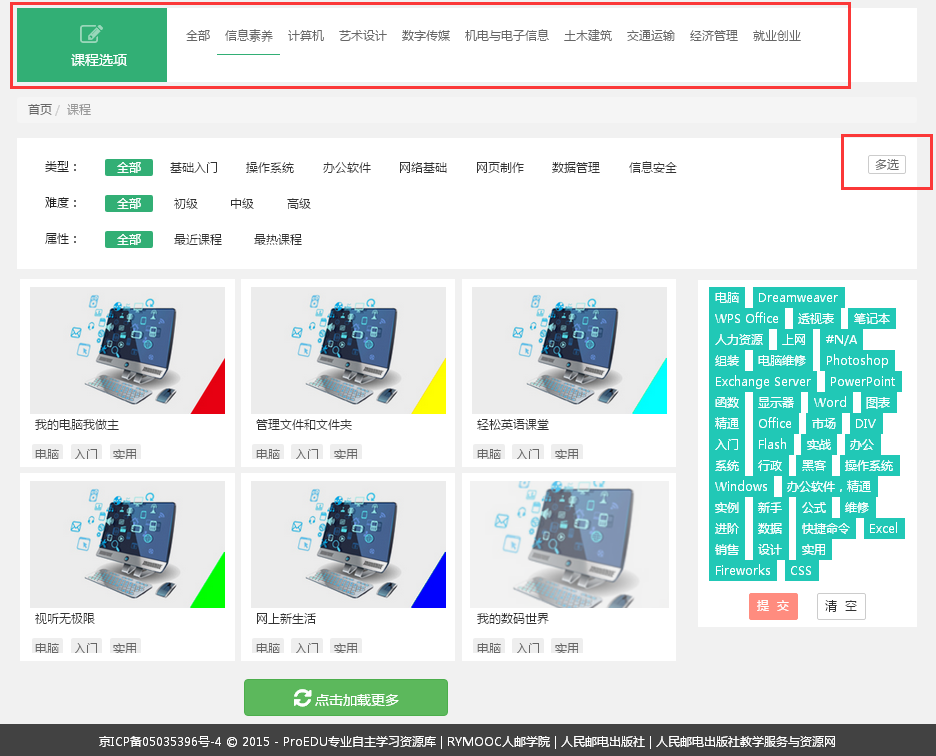The image size is (936, 756).
Task: Select the Photoshop tag in the tag cloud
Action: click(858, 360)
